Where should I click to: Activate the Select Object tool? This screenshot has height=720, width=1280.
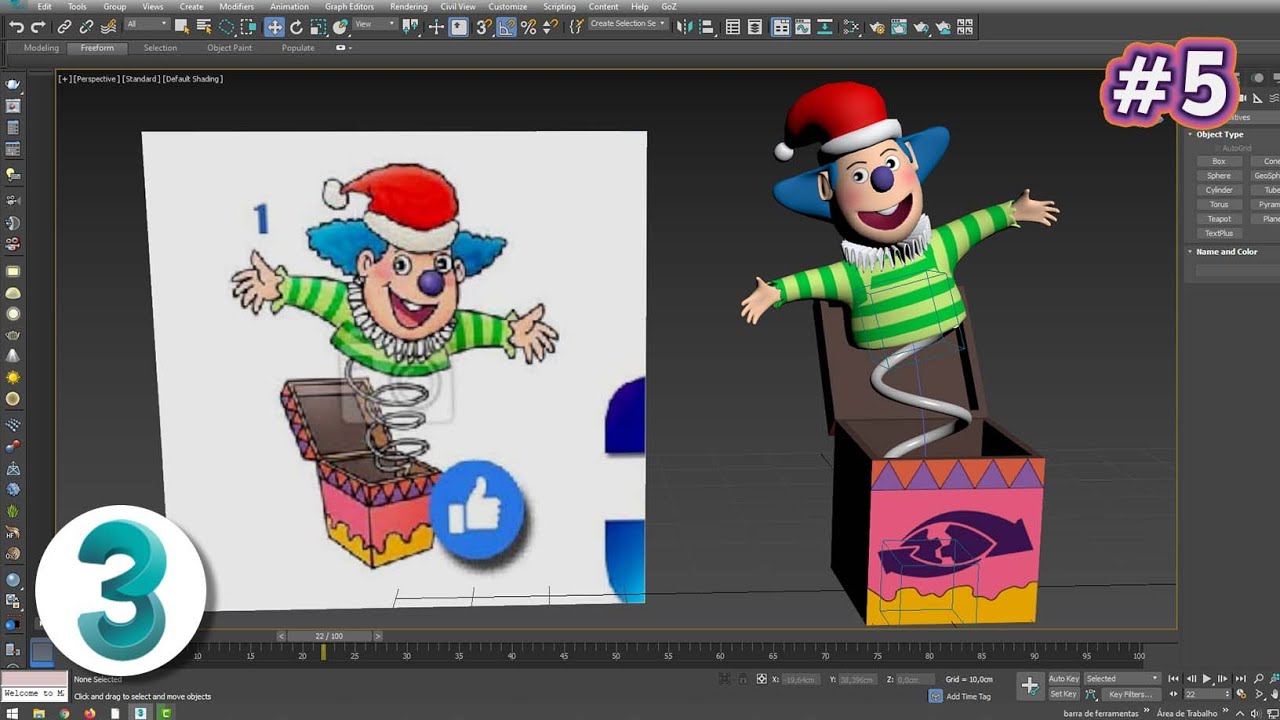pyautogui.click(x=182, y=27)
